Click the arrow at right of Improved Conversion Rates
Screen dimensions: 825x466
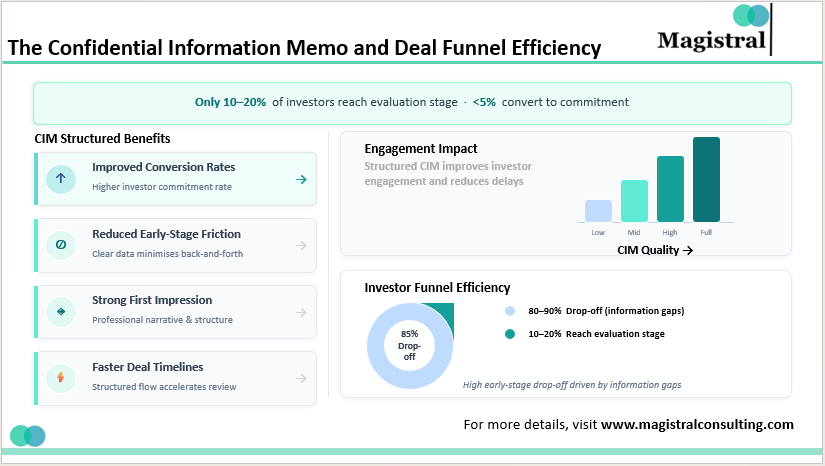click(301, 179)
